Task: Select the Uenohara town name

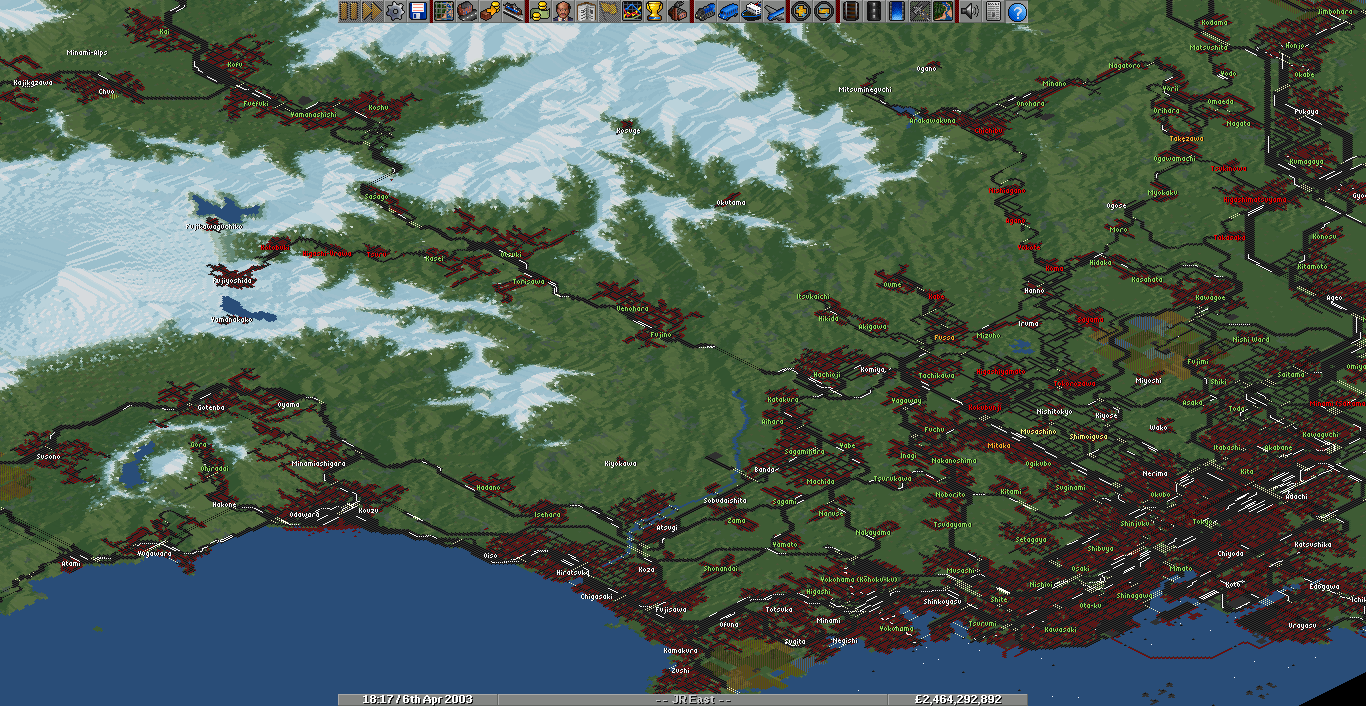Action: (632, 308)
